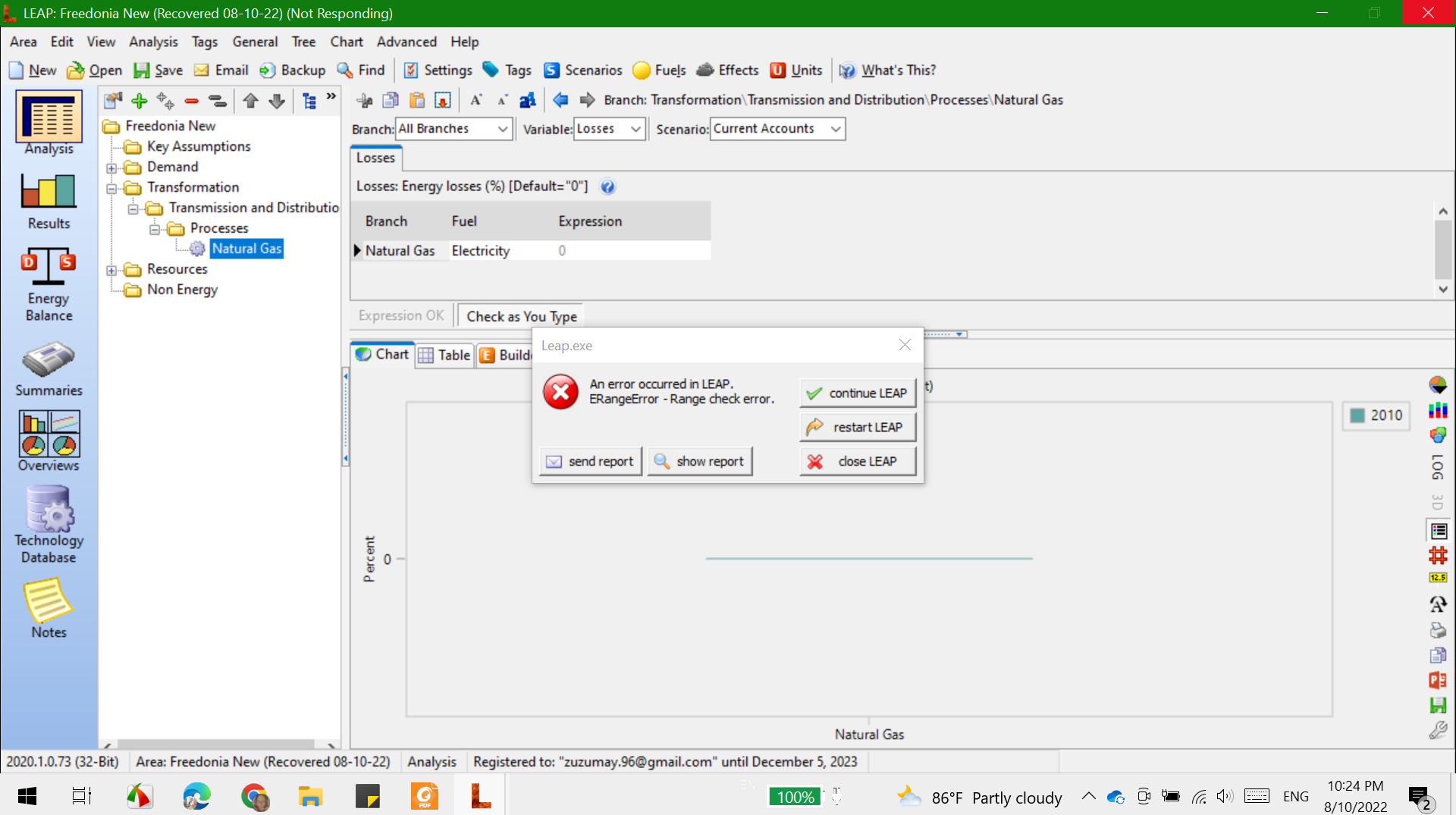Image resolution: width=1456 pixels, height=815 pixels.
Task: Select the Losses tab
Action: click(375, 158)
